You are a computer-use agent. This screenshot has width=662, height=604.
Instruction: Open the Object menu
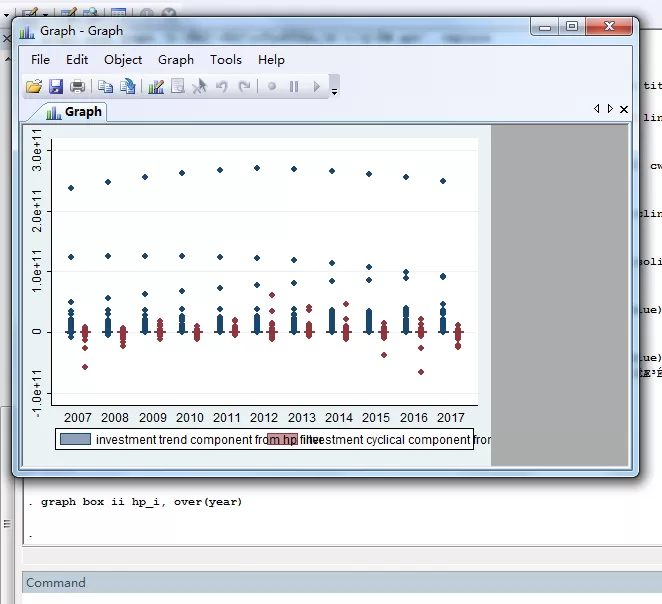tap(123, 60)
